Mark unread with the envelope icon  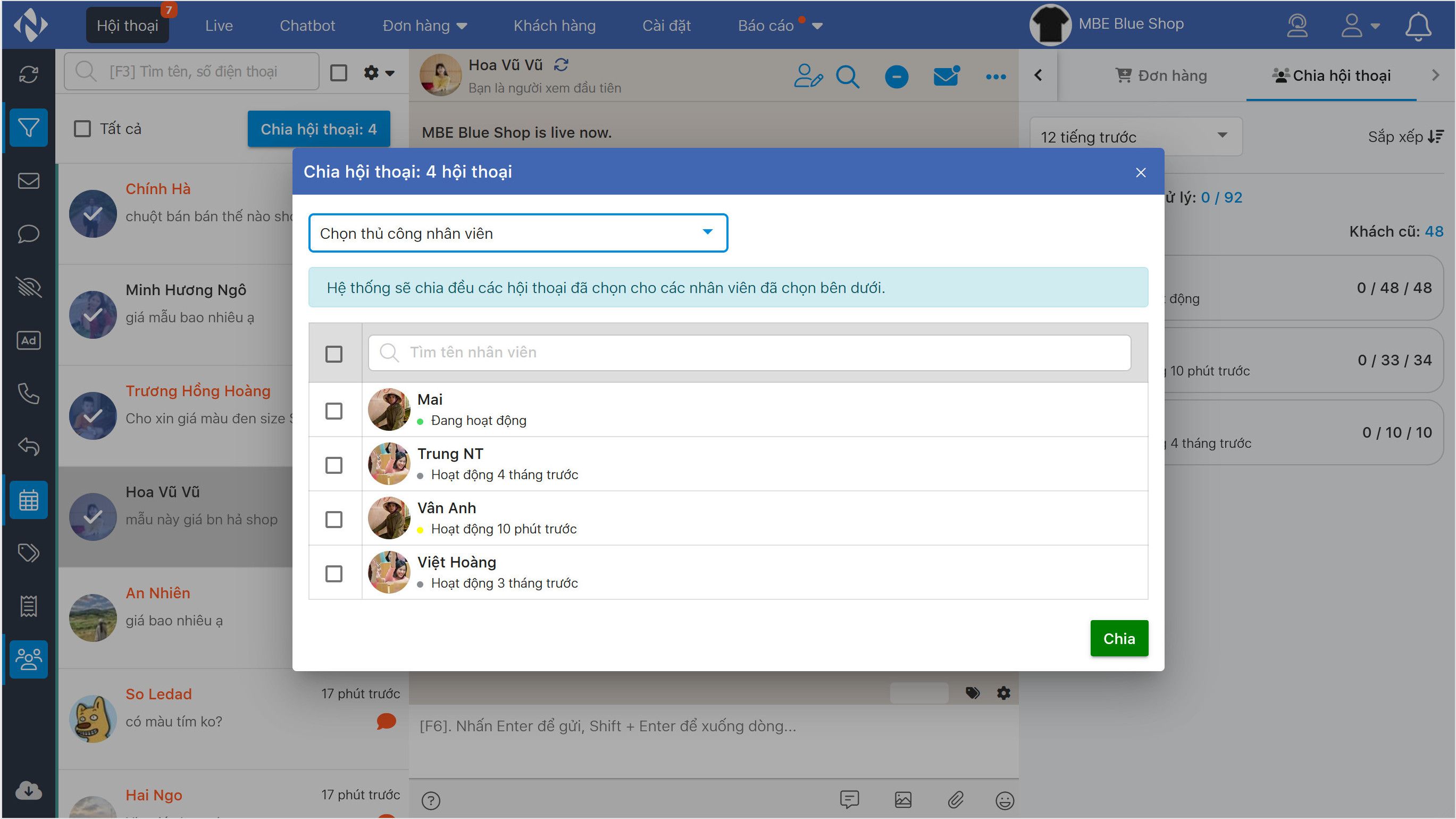[x=946, y=76]
